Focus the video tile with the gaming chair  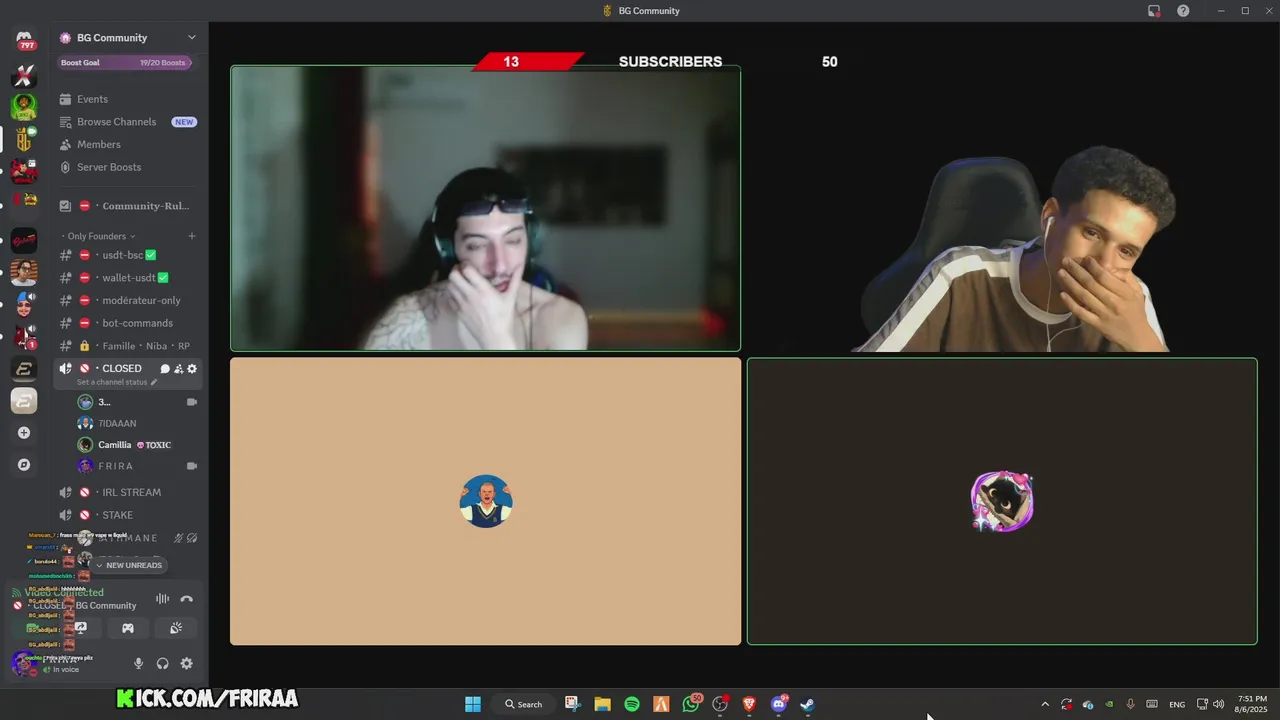click(x=1002, y=208)
